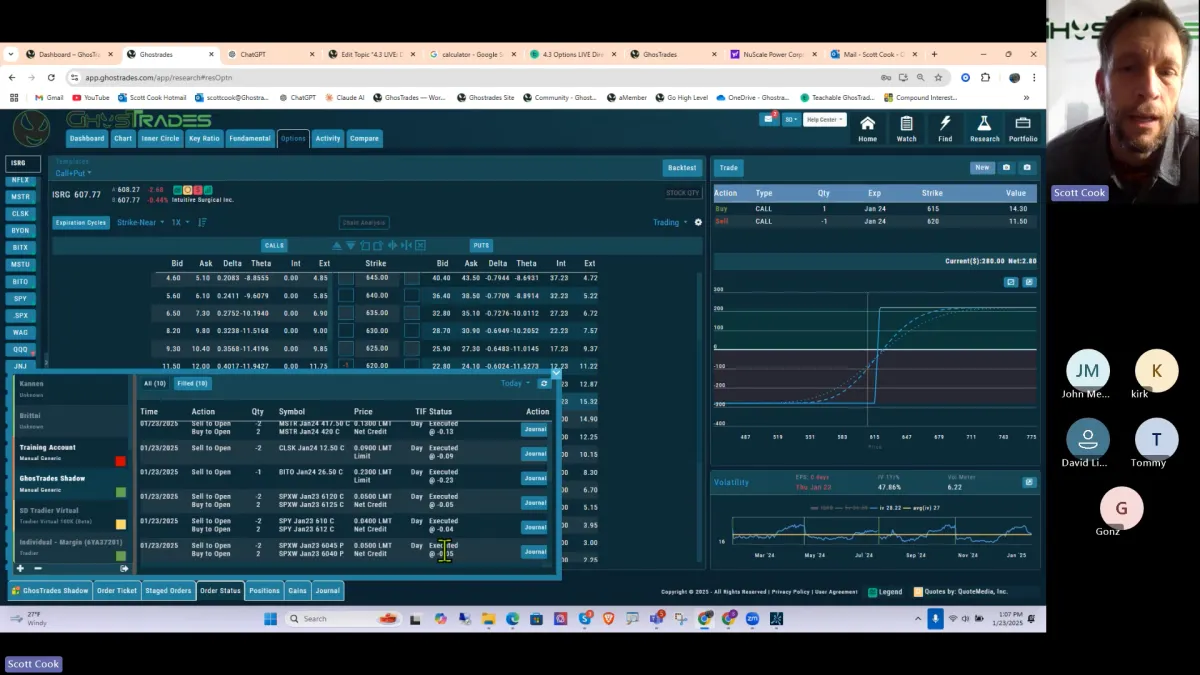The height and width of the screenshot is (675, 1200).
Task: Toggle the call checkbox at strike 635.00
Action: (346, 313)
